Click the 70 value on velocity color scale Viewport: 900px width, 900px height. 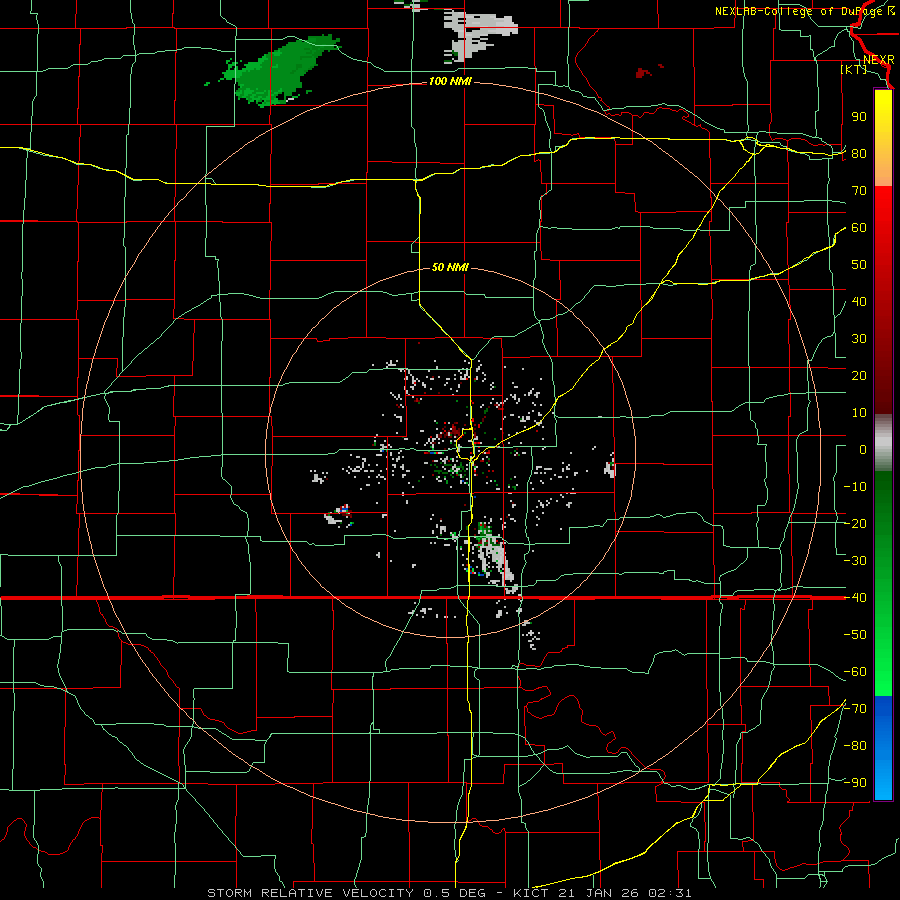pos(859,191)
